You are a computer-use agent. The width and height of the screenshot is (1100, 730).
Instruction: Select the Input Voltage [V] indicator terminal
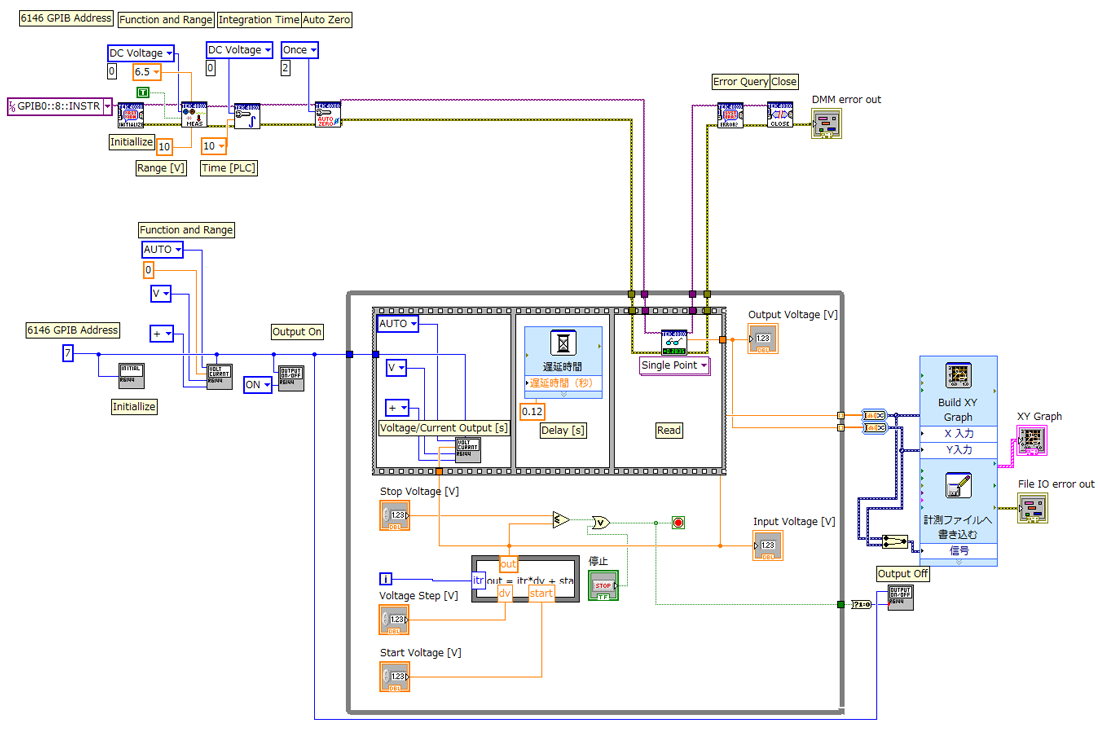[767, 546]
